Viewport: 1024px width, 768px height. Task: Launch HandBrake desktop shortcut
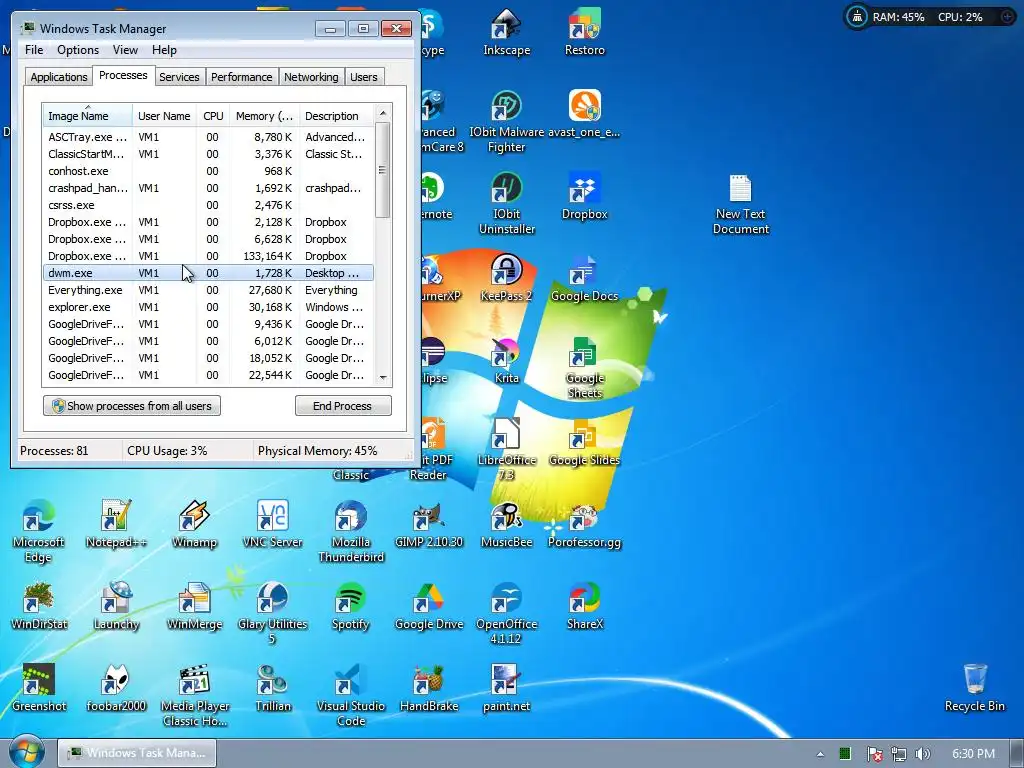tap(428, 688)
